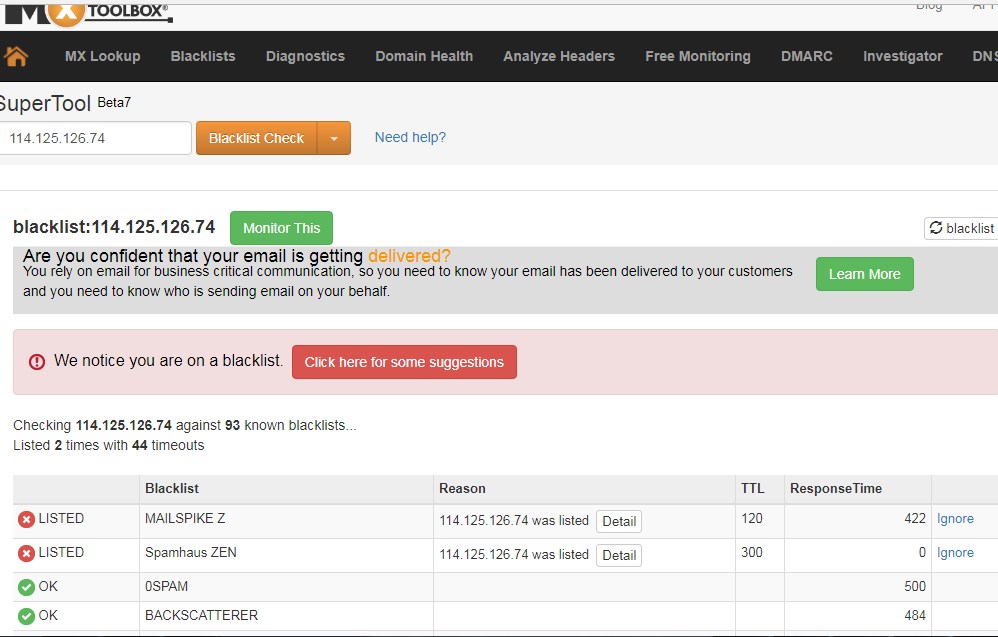This screenshot has height=637, width=998.
Task: Click the blacklist:114.125.126.74 heading
Action: 114,227
